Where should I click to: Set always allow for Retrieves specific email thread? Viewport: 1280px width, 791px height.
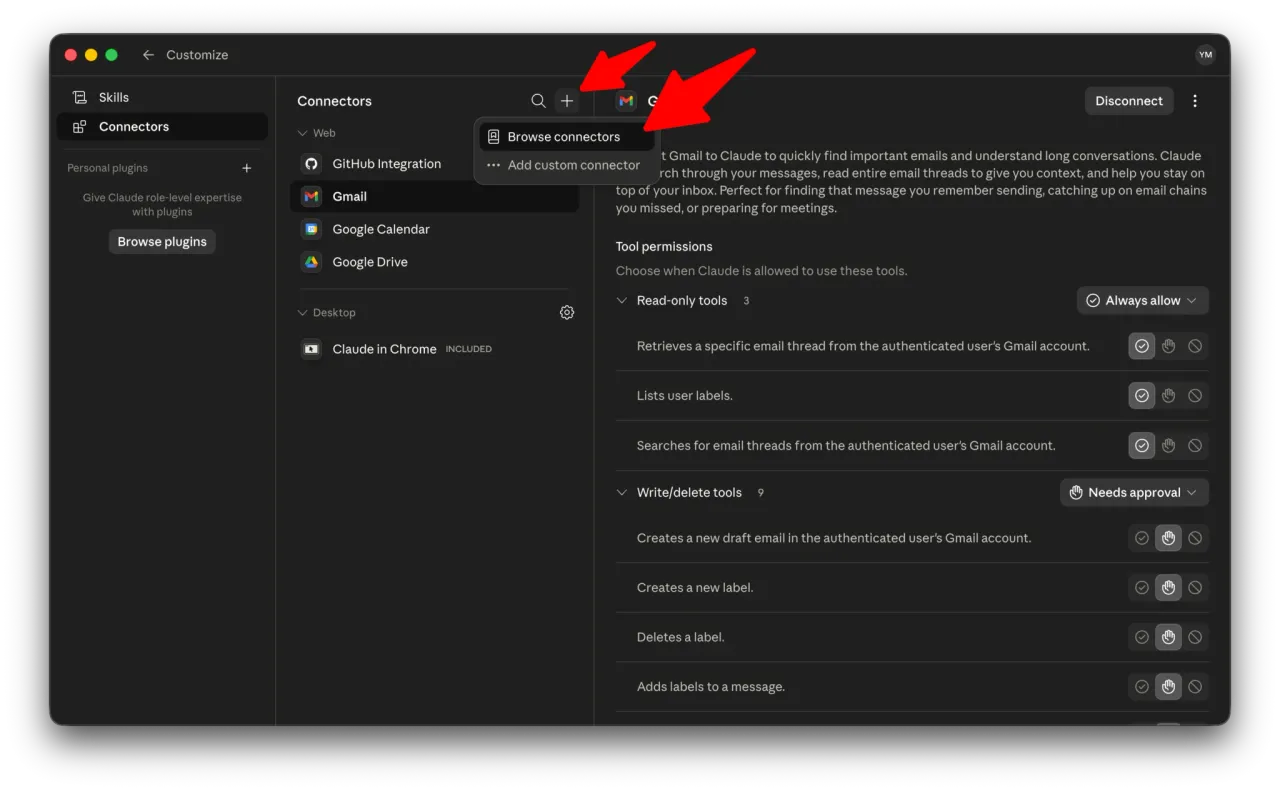[x=1142, y=346]
